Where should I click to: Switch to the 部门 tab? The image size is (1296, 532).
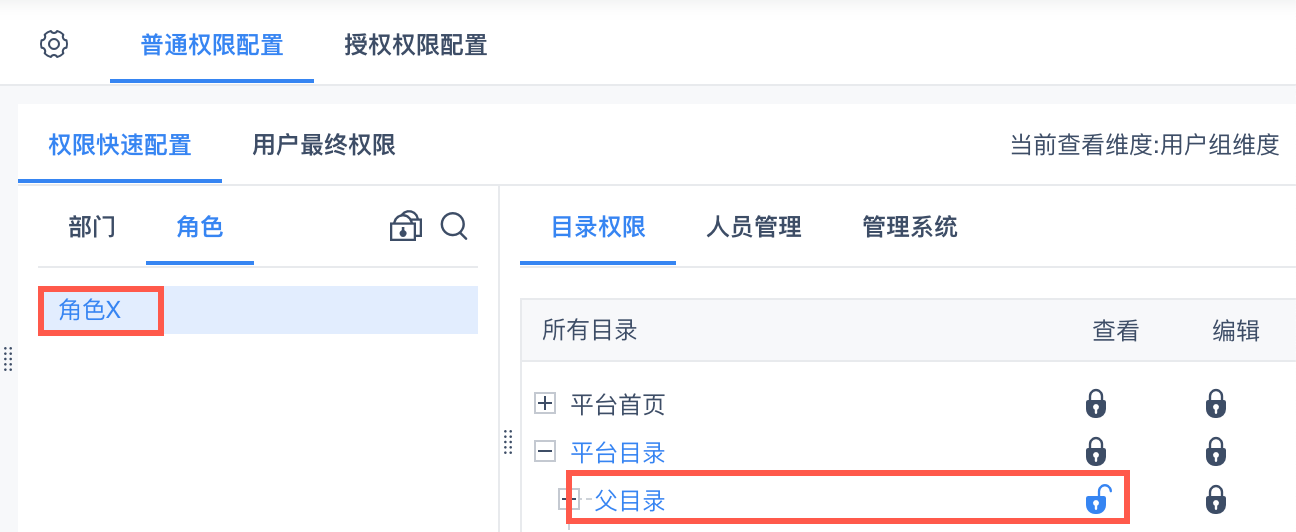coord(92,227)
